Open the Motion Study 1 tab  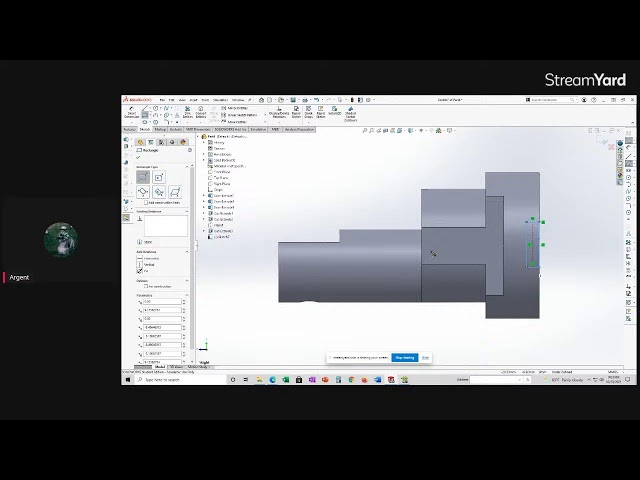(x=198, y=367)
